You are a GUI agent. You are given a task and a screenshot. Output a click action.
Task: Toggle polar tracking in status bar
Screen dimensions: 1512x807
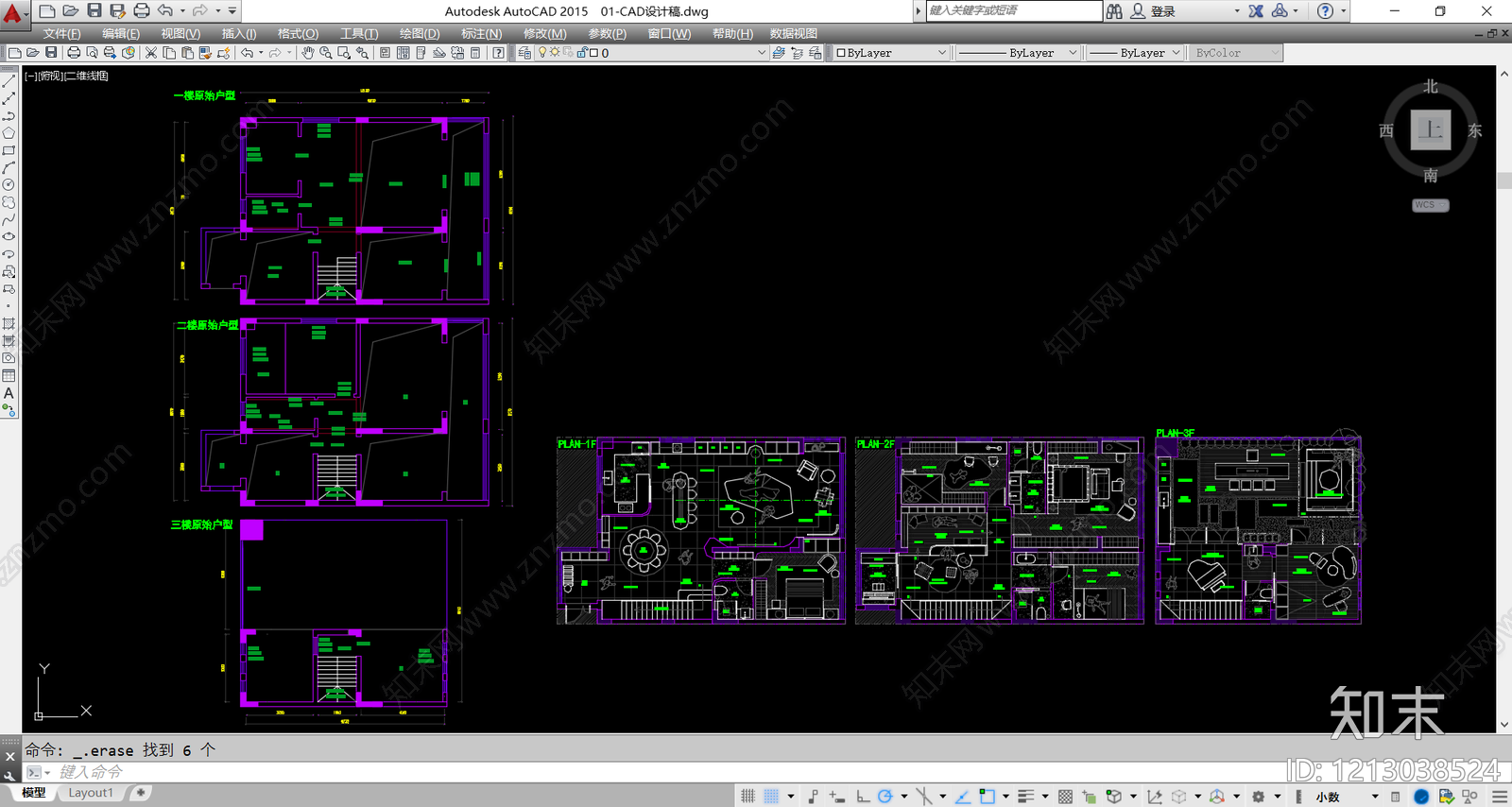(x=885, y=797)
